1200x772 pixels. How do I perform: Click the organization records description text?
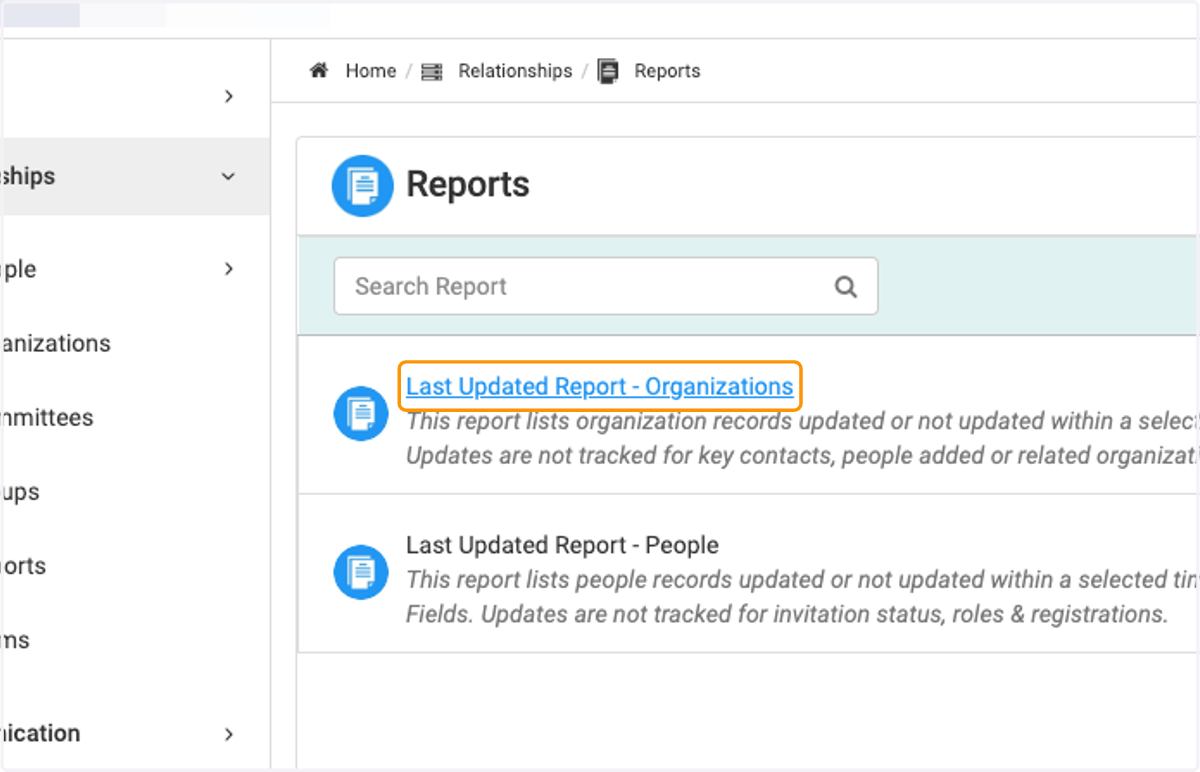802,439
